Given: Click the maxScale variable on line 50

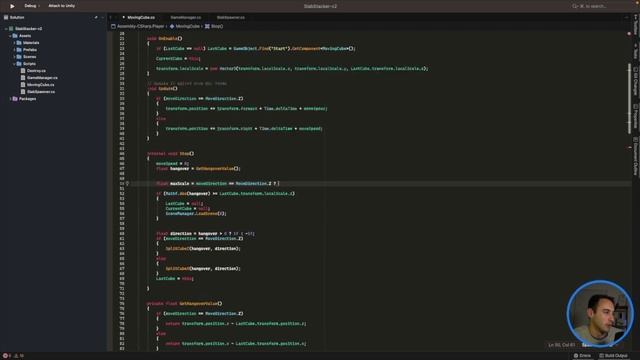Looking at the screenshot, I should click(x=180, y=184).
